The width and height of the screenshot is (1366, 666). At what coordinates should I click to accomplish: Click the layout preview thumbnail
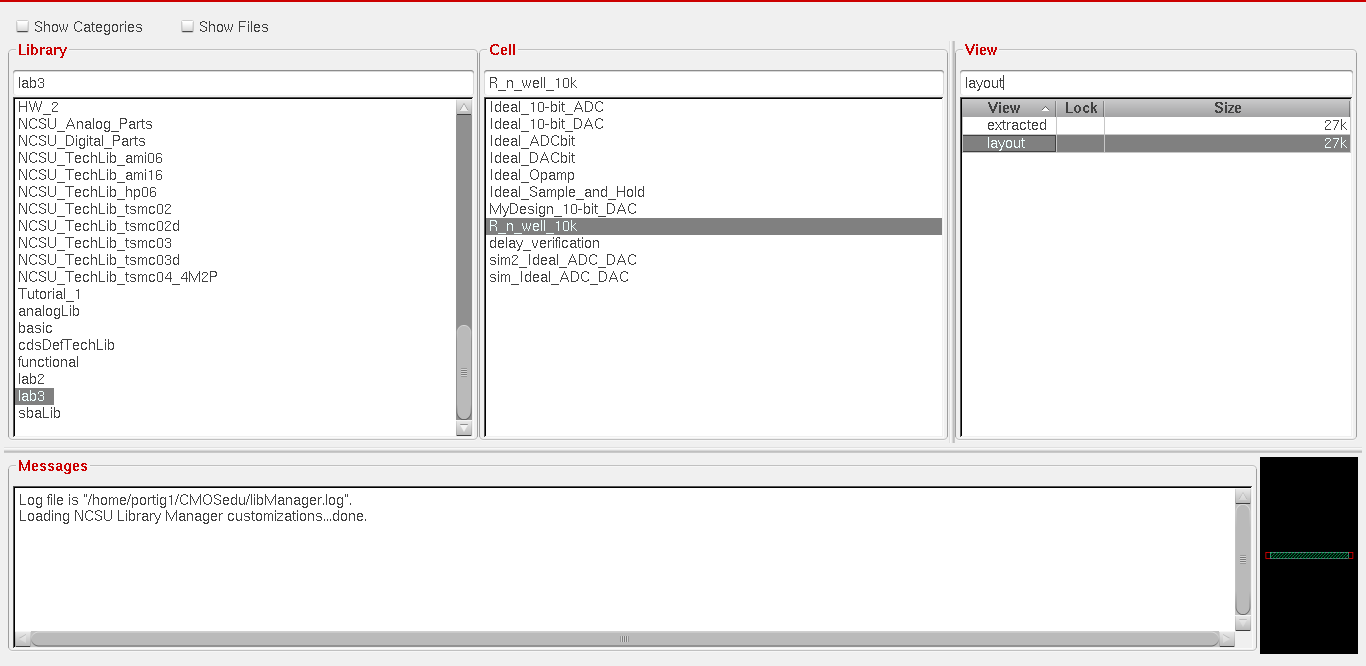[1309, 555]
